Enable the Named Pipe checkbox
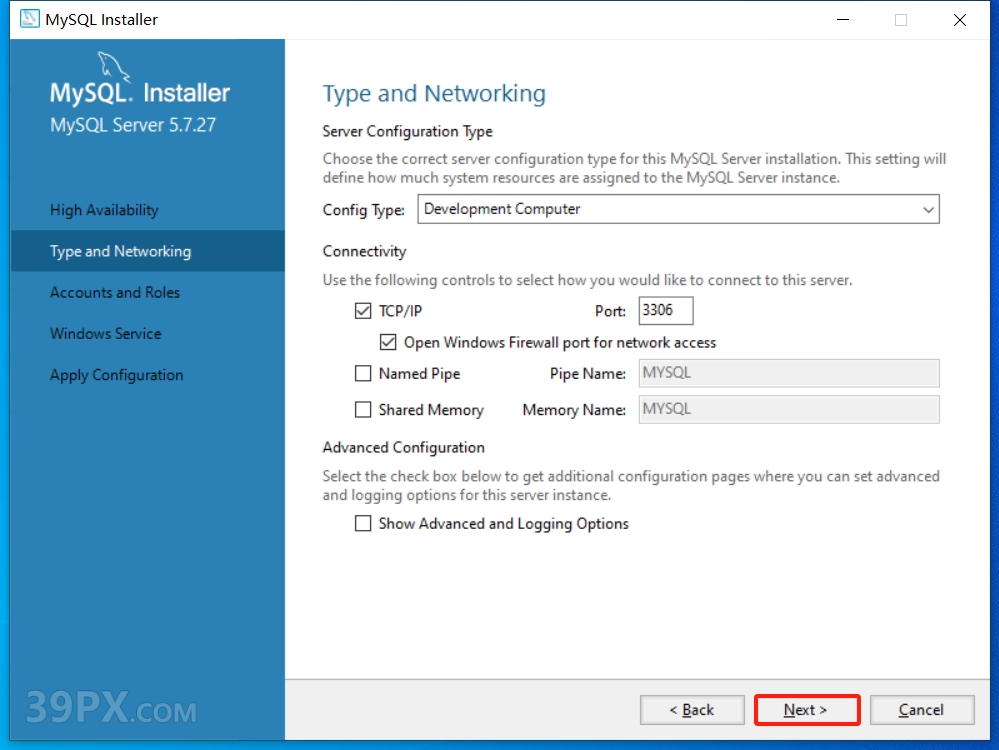999x750 pixels. point(363,374)
